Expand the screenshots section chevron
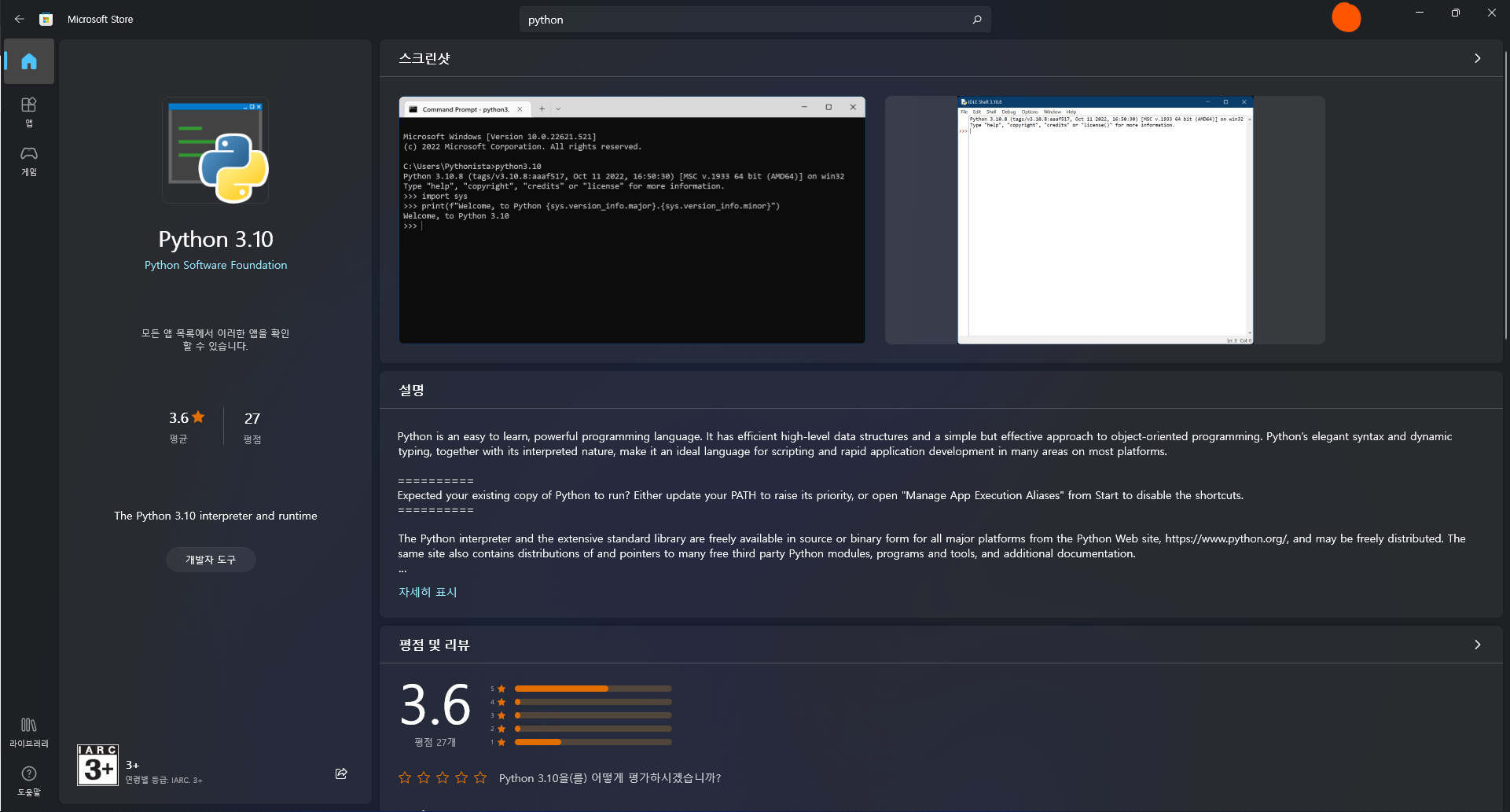This screenshot has width=1510, height=812. tap(1478, 58)
